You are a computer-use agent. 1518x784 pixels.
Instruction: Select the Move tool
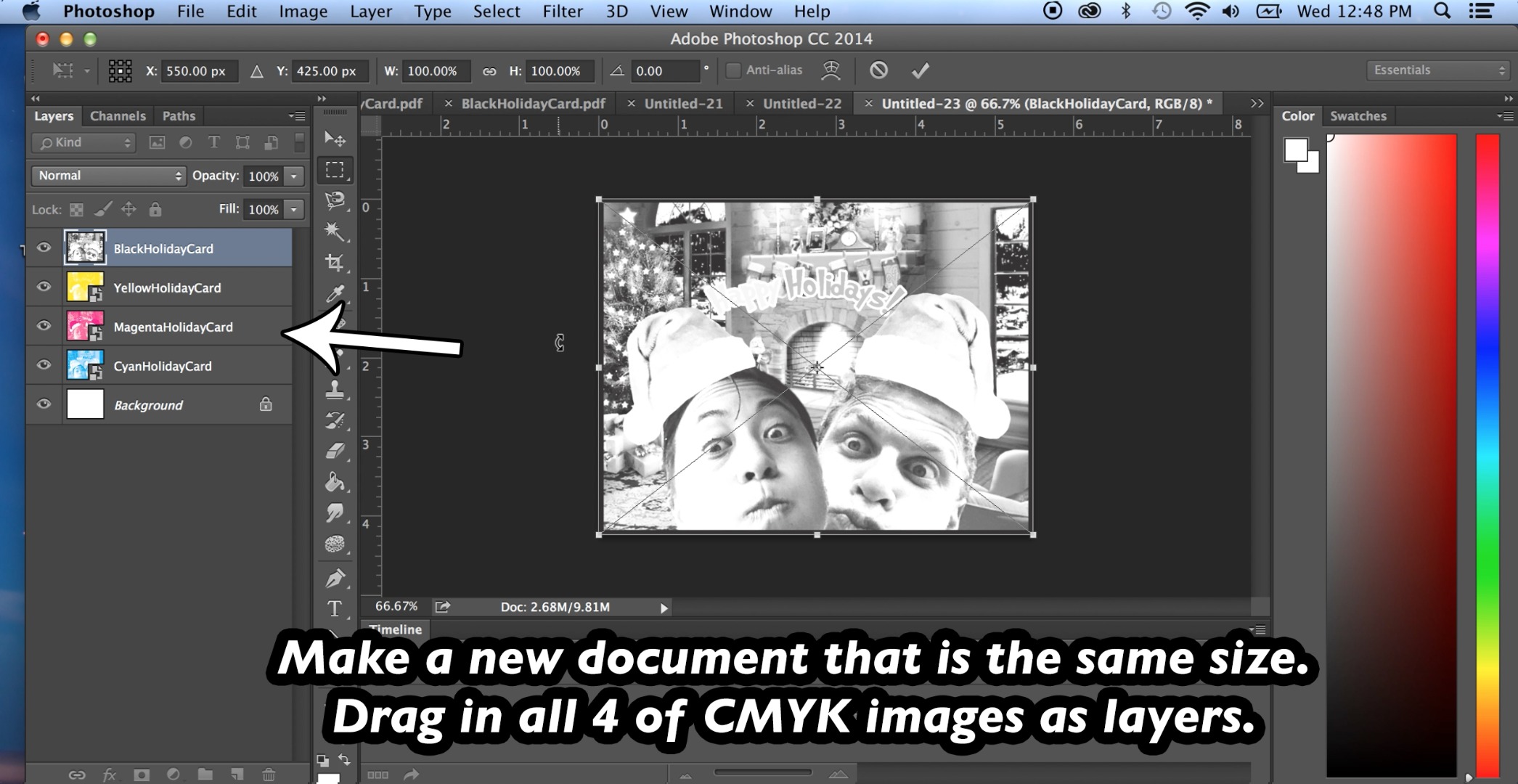334,138
